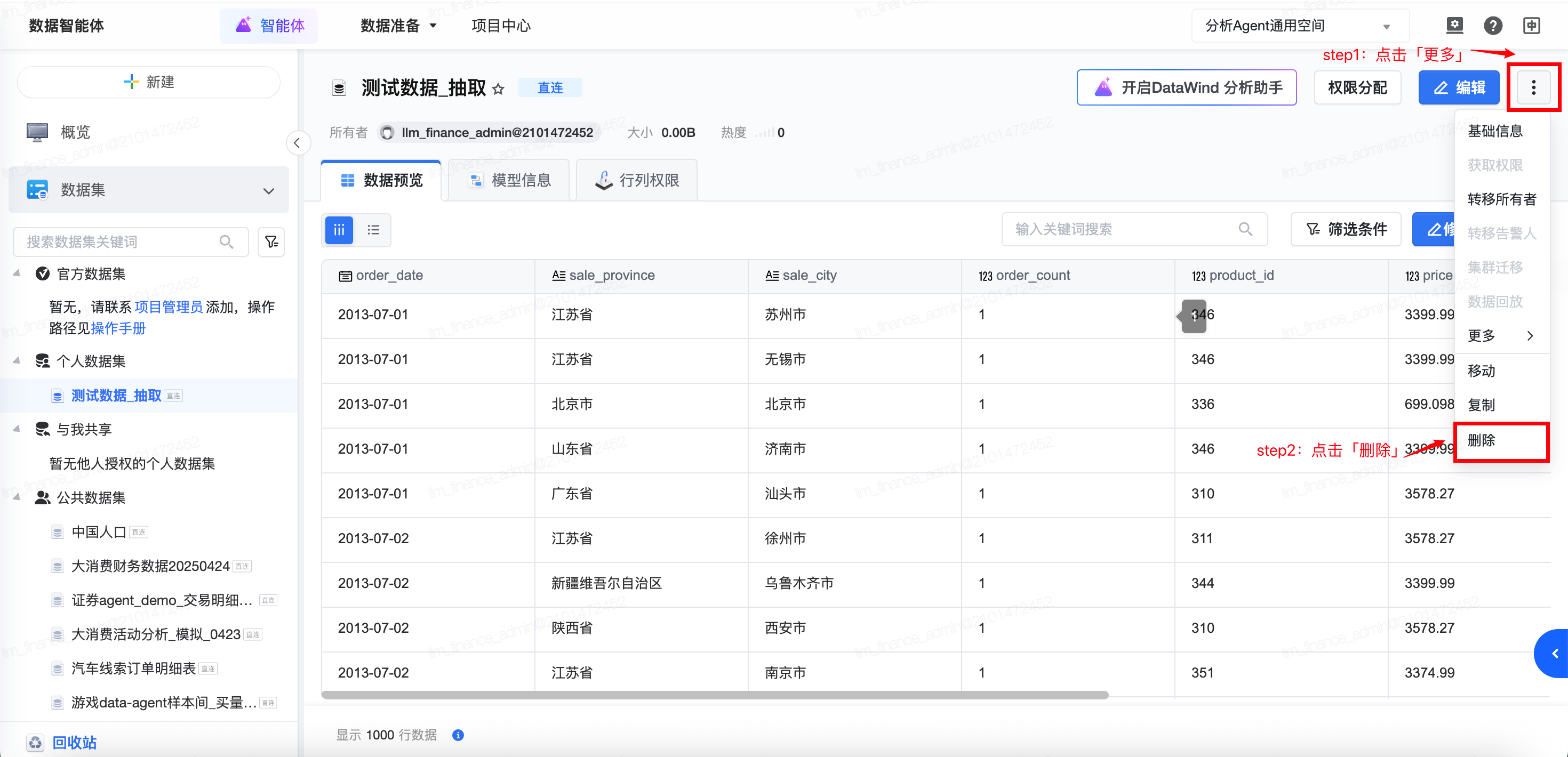Open 游戏data-agent样本间_买量 dataset

click(164, 702)
